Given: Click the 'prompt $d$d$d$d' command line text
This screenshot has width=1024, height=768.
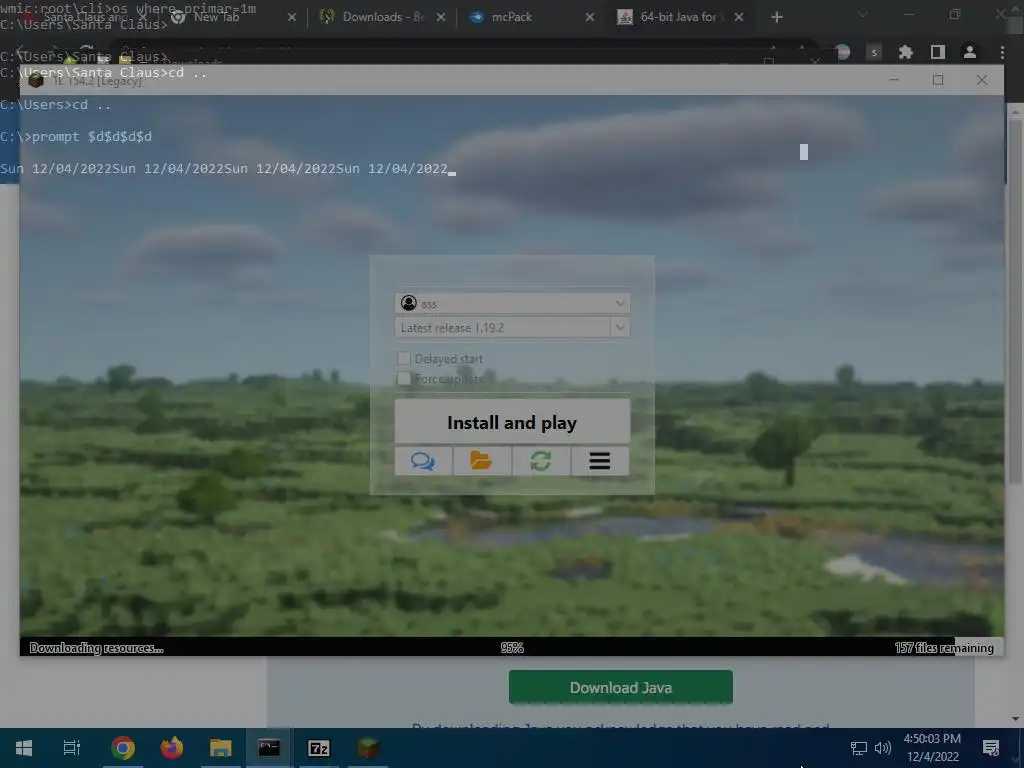Looking at the screenshot, I should 91,136.
